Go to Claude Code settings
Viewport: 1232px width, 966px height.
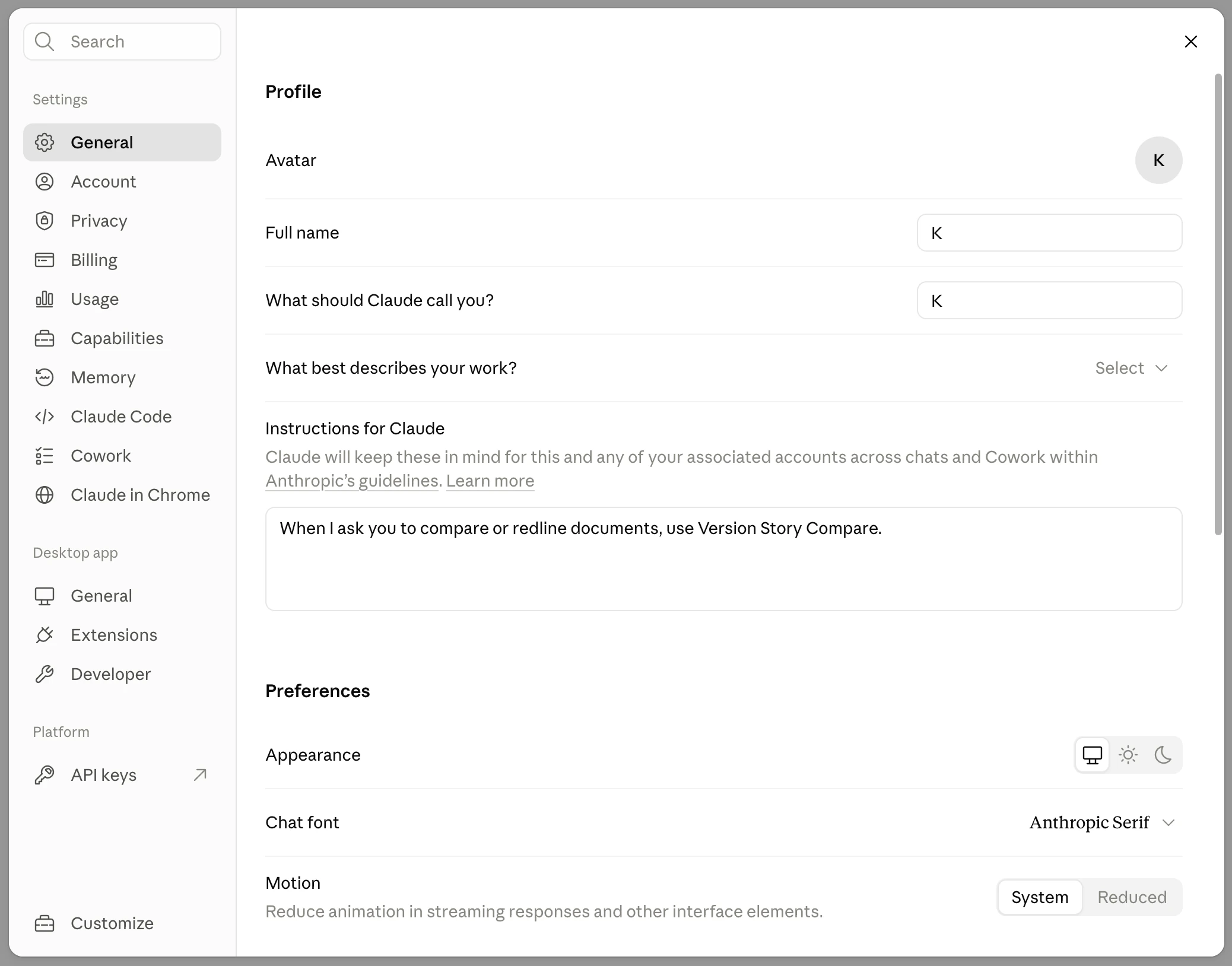[122, 417]
